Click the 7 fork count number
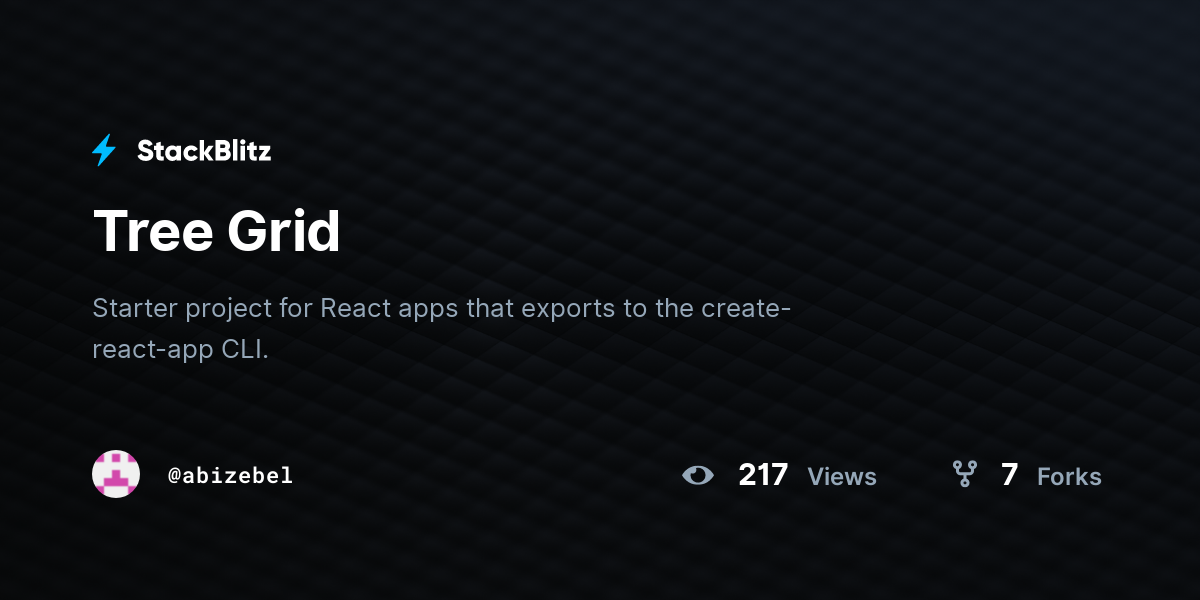Screen dimensions: 1200x600 pos(1009,475)
